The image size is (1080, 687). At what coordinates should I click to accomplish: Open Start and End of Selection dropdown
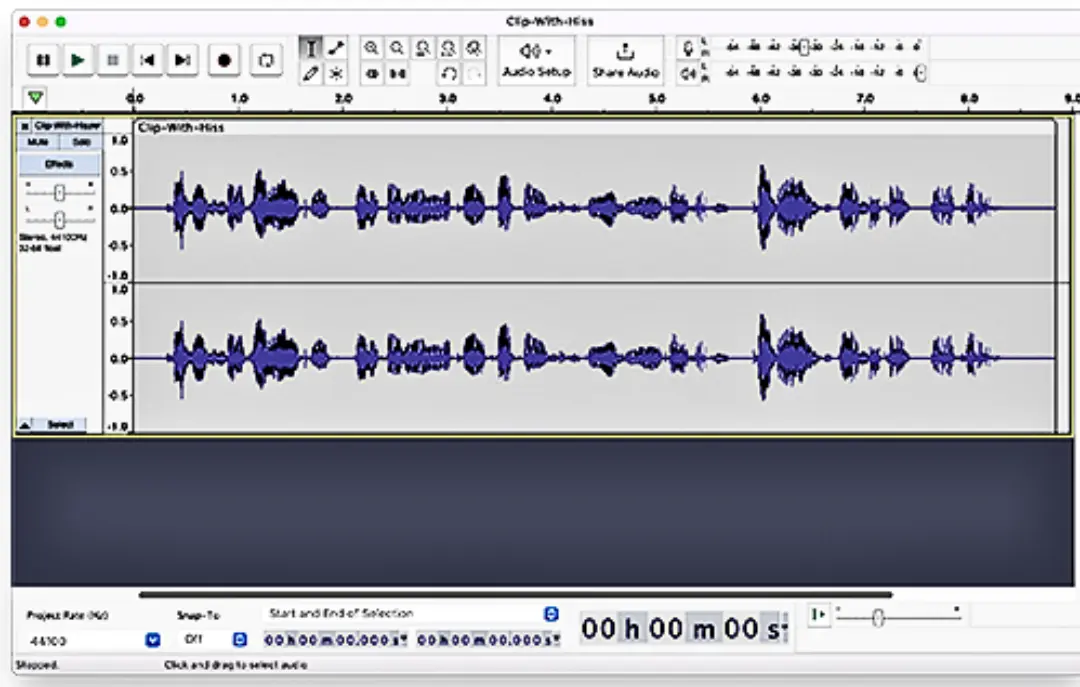point(551,614)
